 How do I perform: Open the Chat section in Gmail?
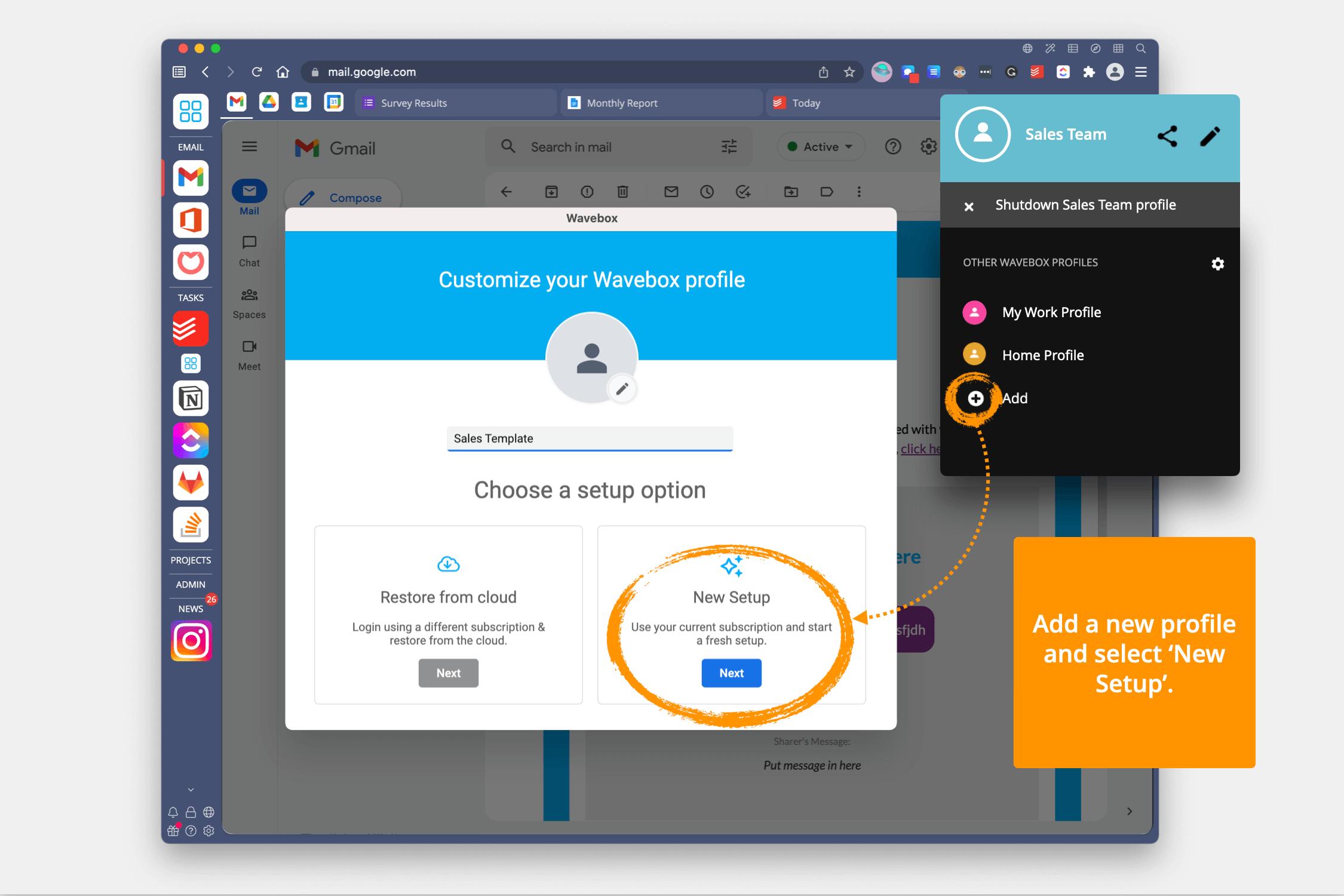249,251
